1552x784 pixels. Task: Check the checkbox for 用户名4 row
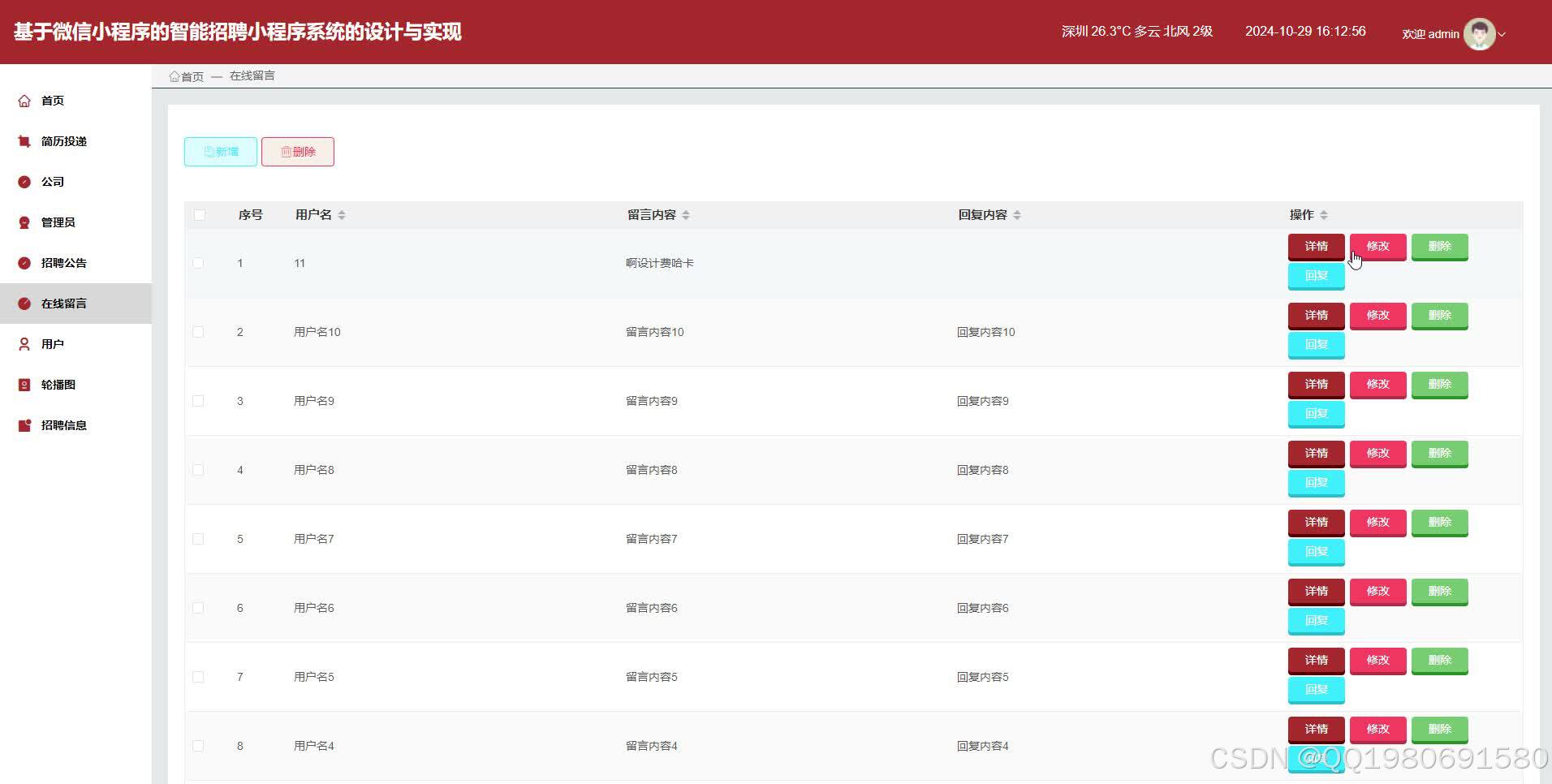point(198,746)
